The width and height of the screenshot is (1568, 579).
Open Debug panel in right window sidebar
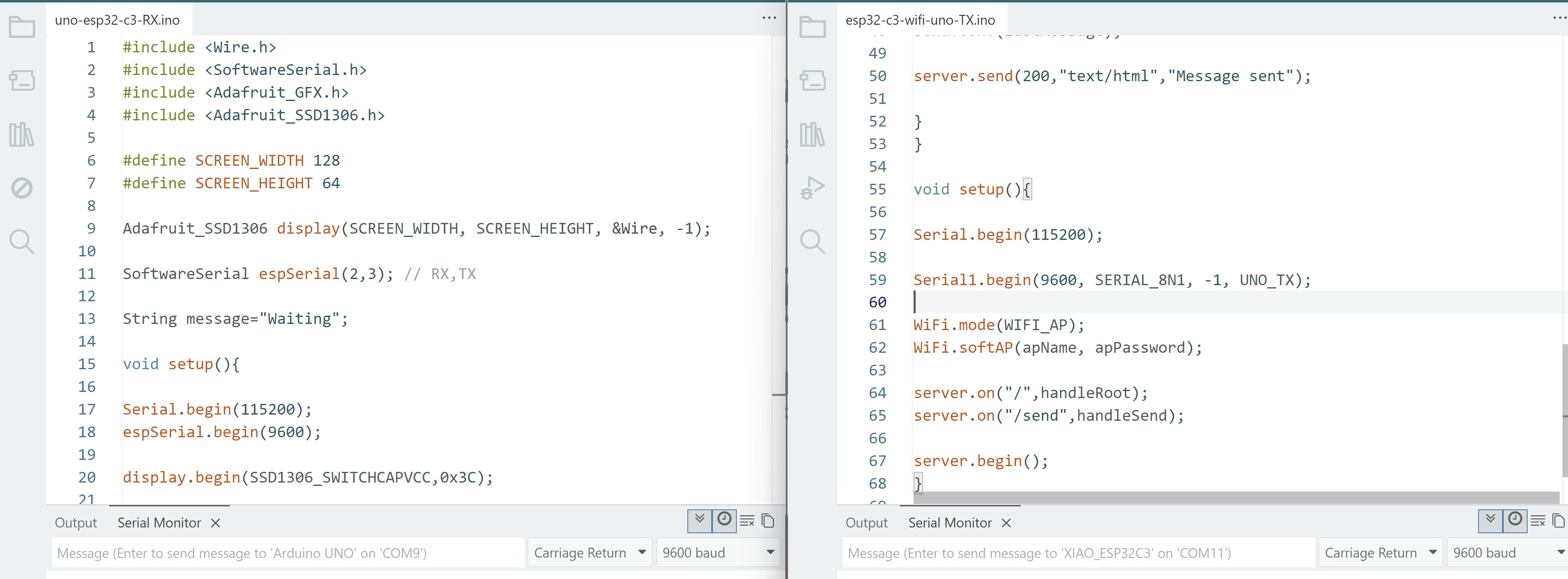[x=812, y=188]
